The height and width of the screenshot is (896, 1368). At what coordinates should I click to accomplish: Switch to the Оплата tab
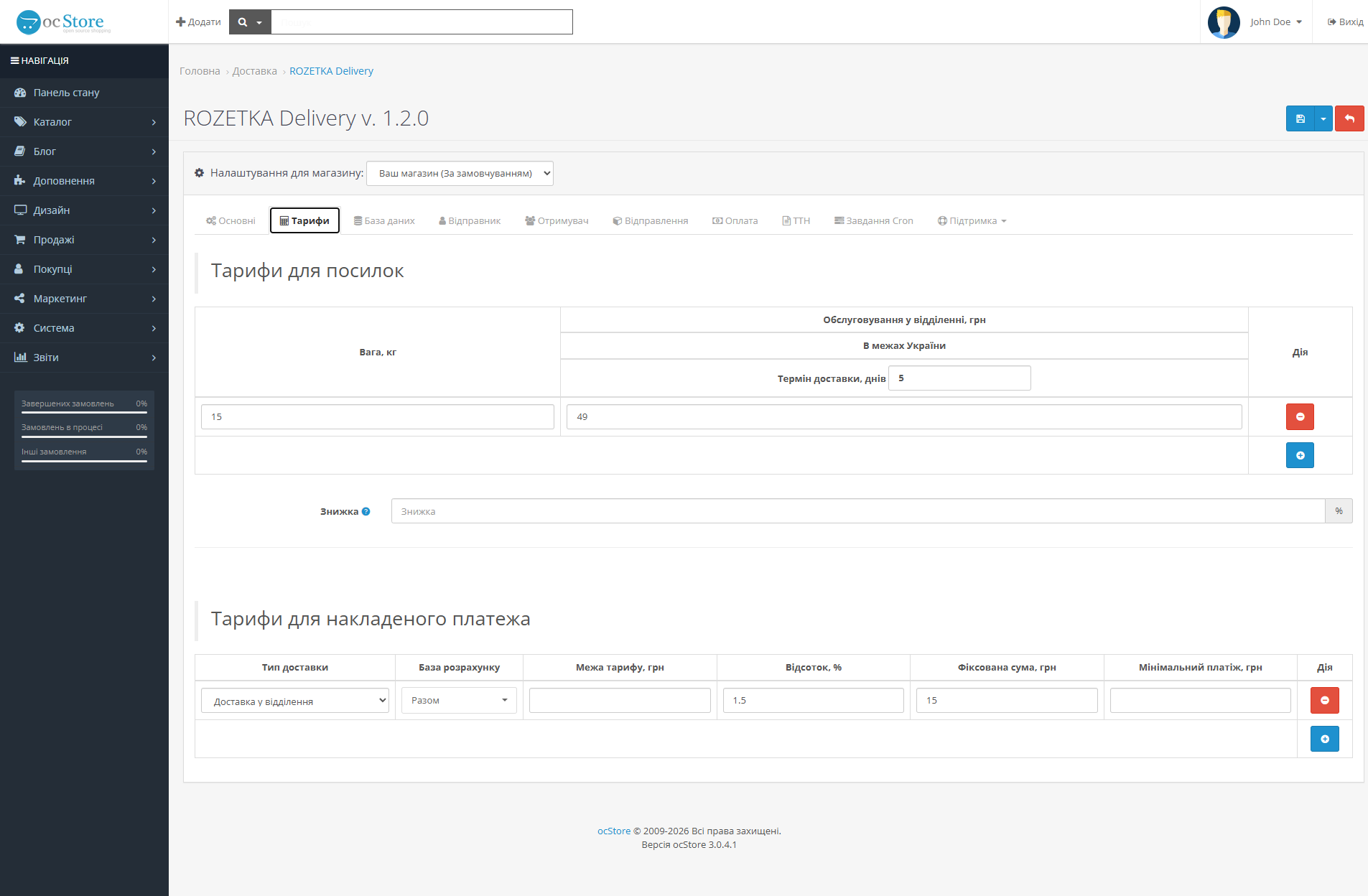[735, 221]
